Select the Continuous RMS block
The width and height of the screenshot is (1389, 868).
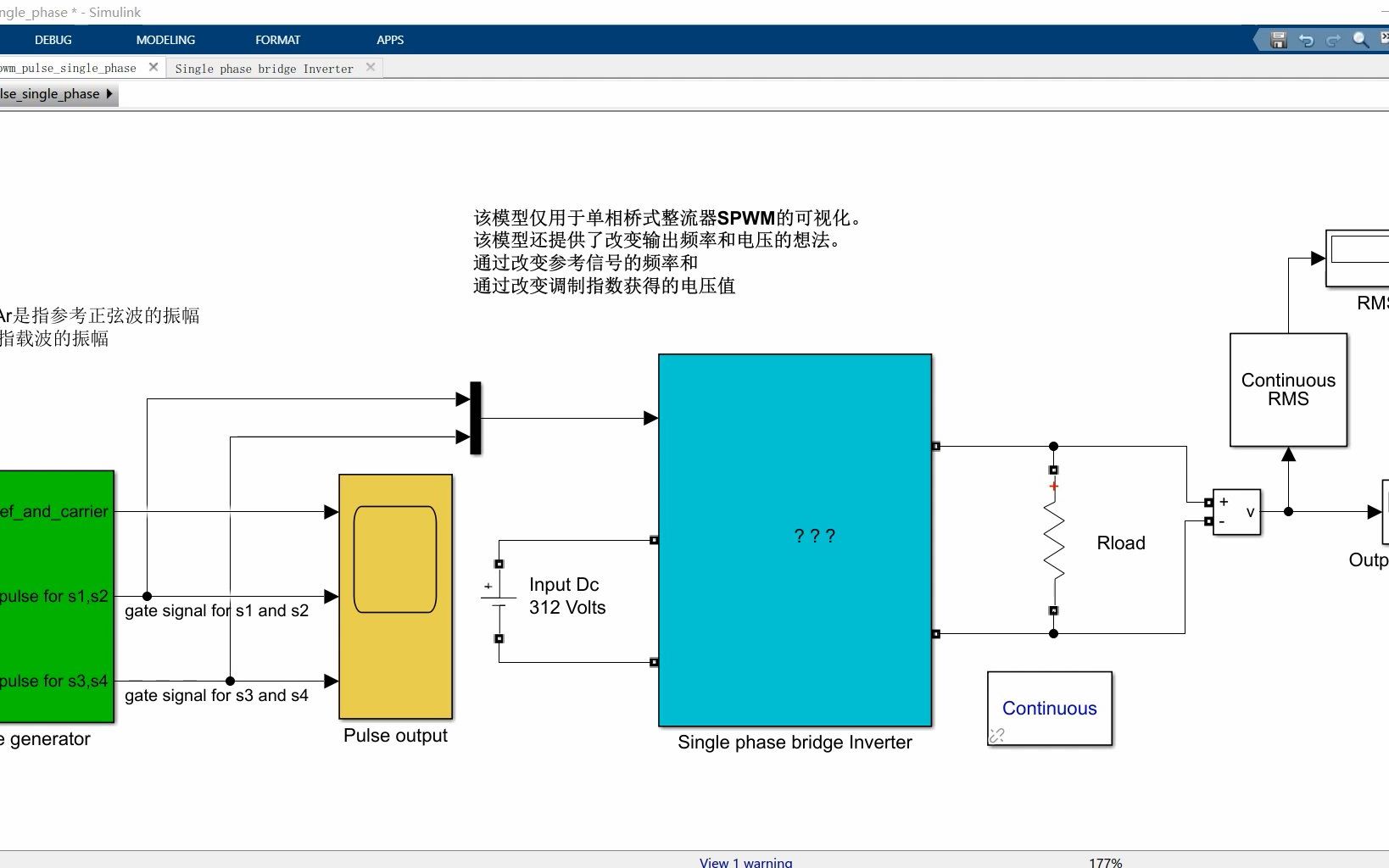pos(1287,390)
